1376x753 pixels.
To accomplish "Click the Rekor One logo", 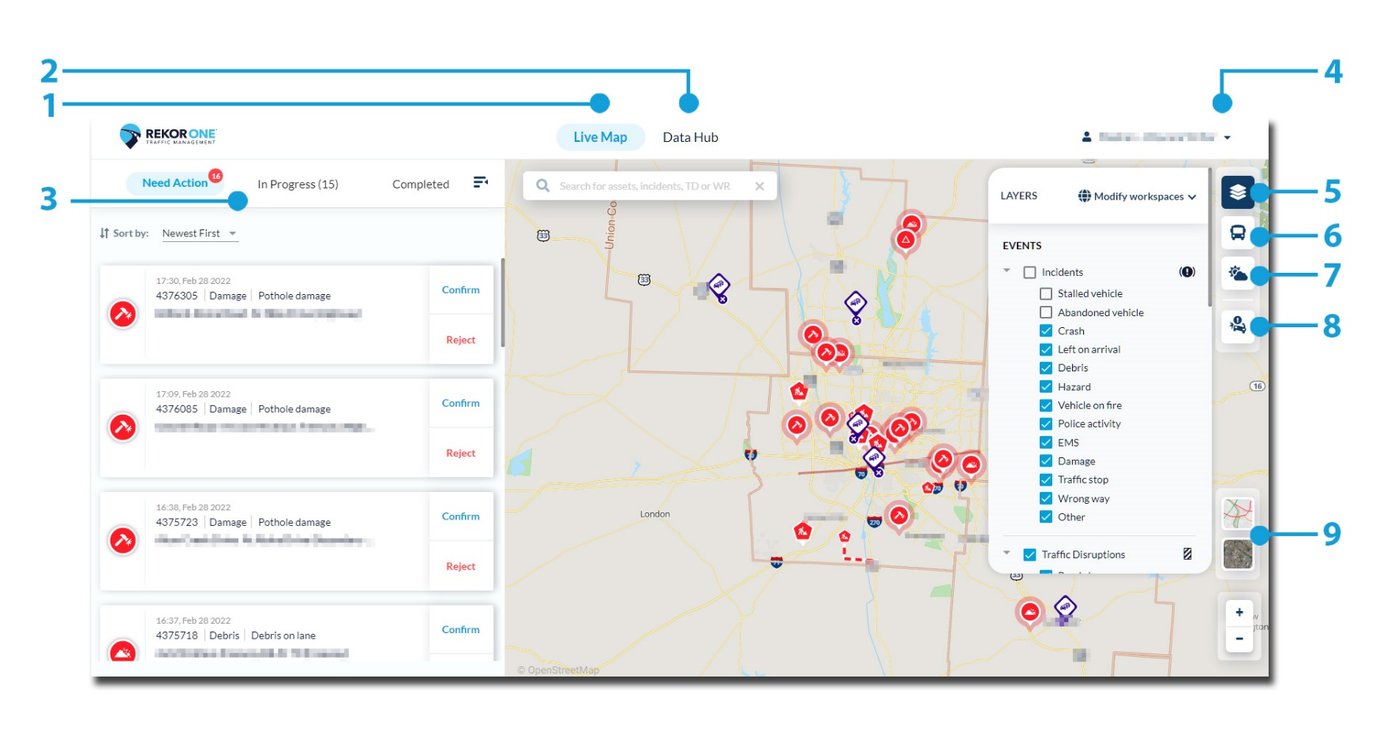I will click(x=165, y=135).
